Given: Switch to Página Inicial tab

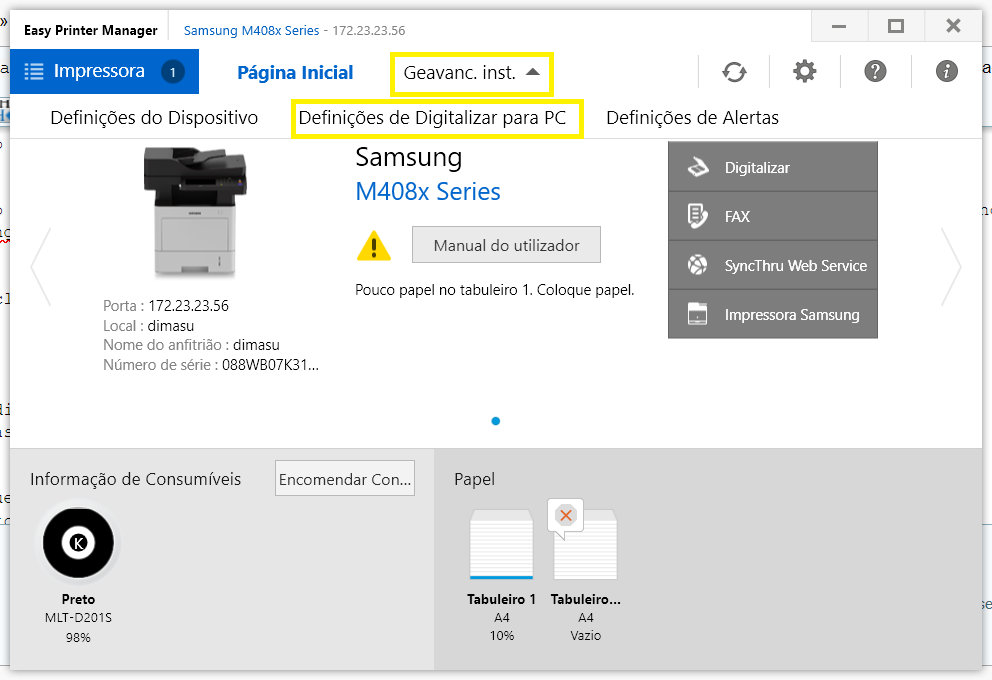Looking at the screenshot, I should click(295, 73).
